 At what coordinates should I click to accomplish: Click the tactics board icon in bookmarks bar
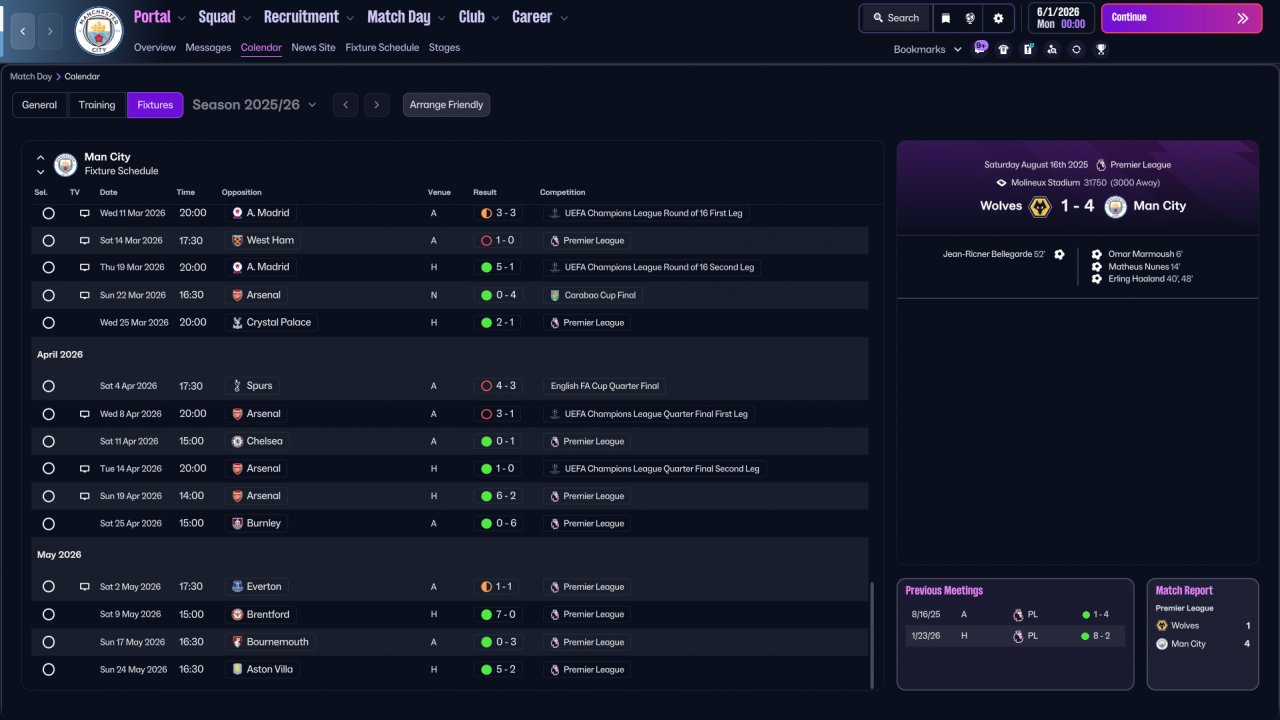(1028, 49)
